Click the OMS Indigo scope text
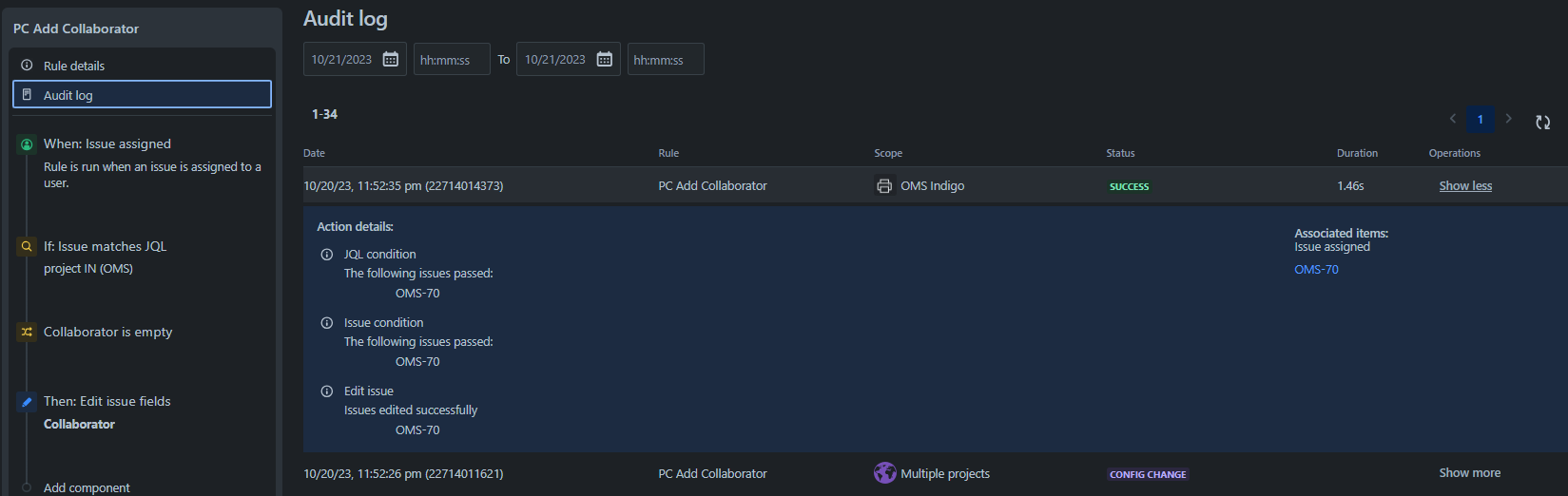 pyautogui.click(x=932, y=186)
